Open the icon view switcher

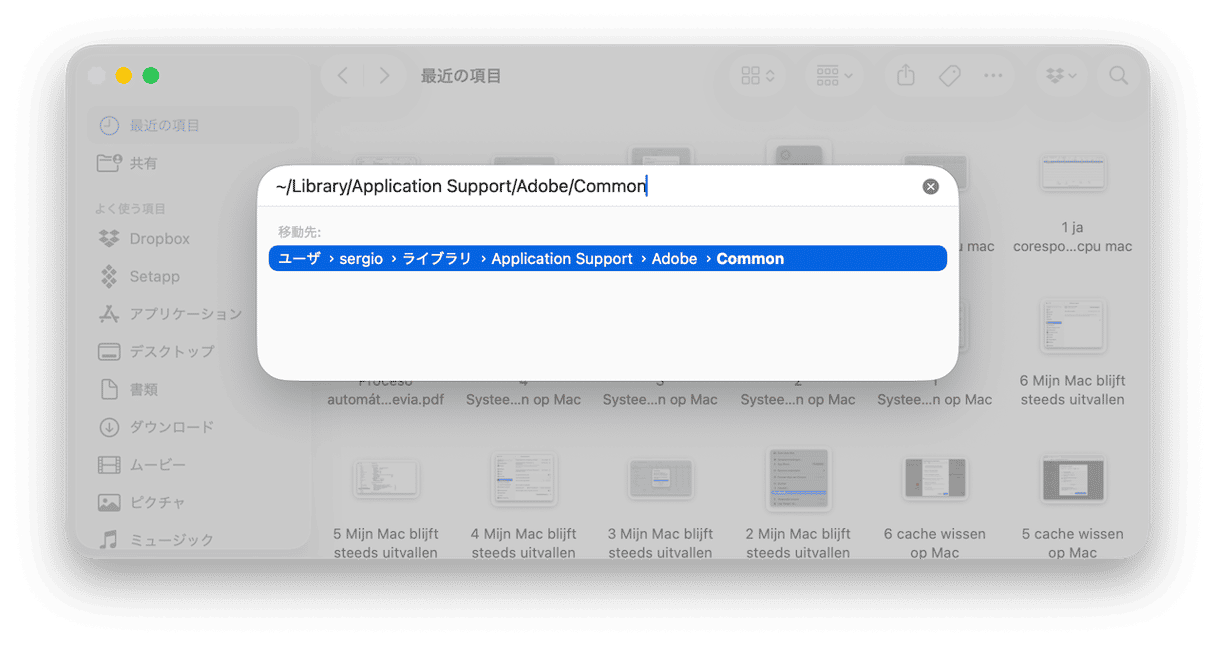[x=757, y=76]
